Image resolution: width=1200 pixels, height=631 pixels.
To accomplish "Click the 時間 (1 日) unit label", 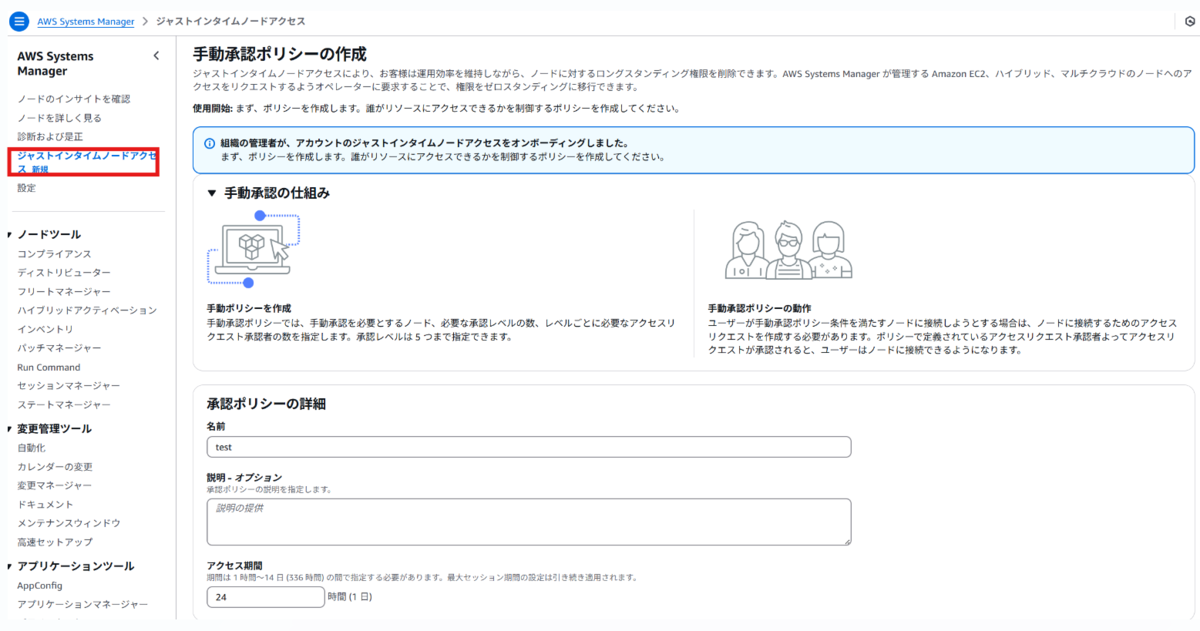I will (x=350, y=597).
